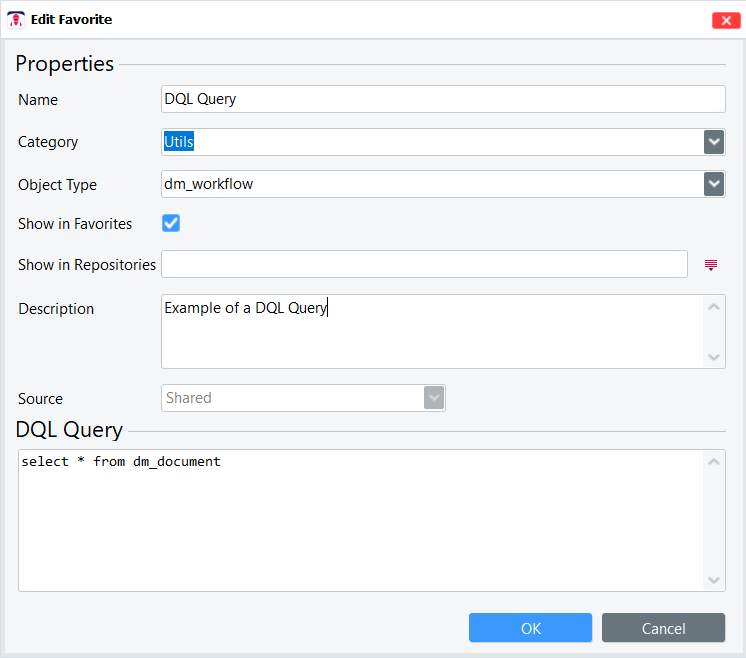Image resolution: width=746 pixels, height=658 pixels.
Task: Focus the Show in Repositories text box
Action: coord(424,264)
